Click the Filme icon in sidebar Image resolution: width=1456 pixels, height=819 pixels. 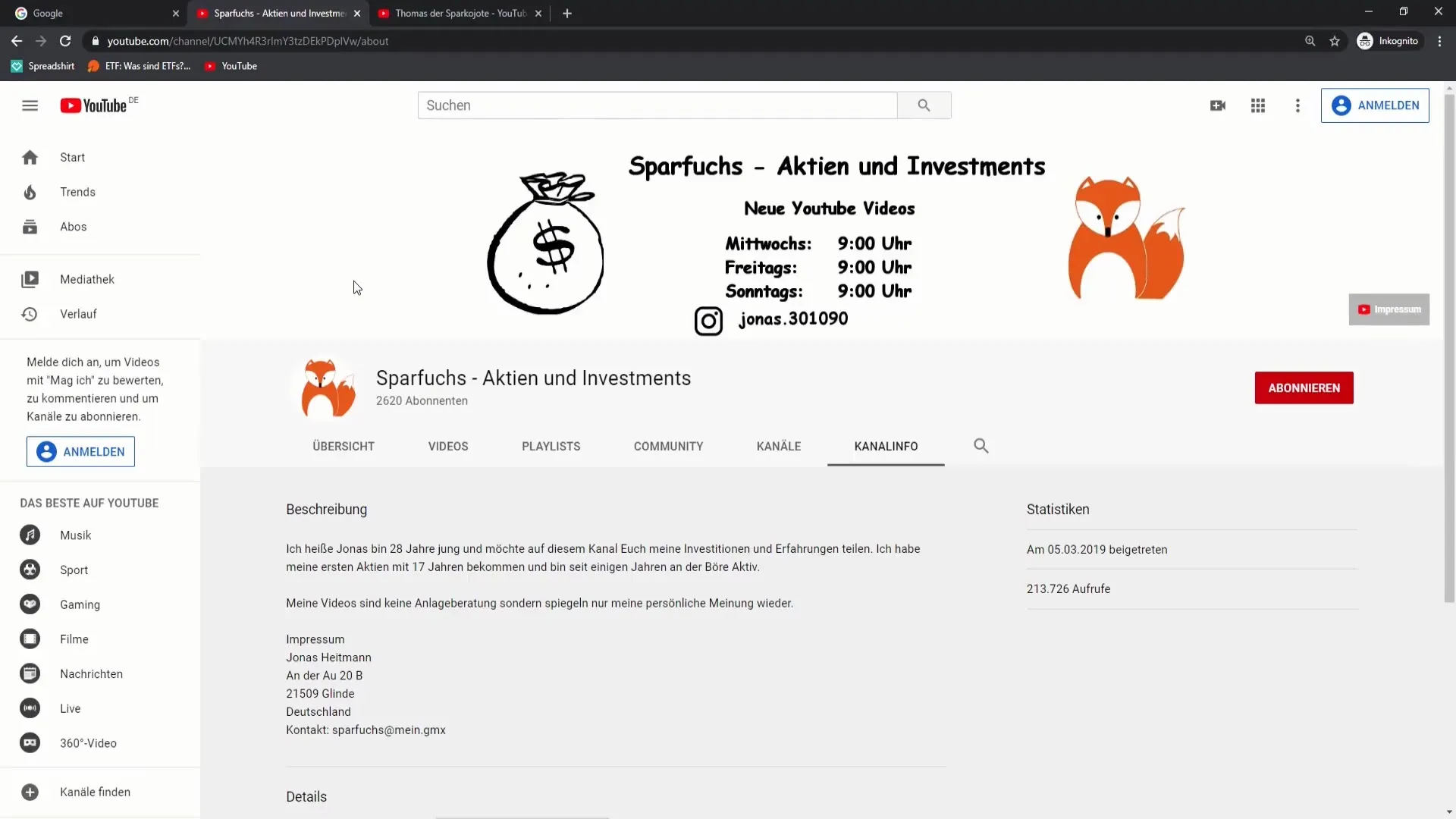(x=30, y=639)
